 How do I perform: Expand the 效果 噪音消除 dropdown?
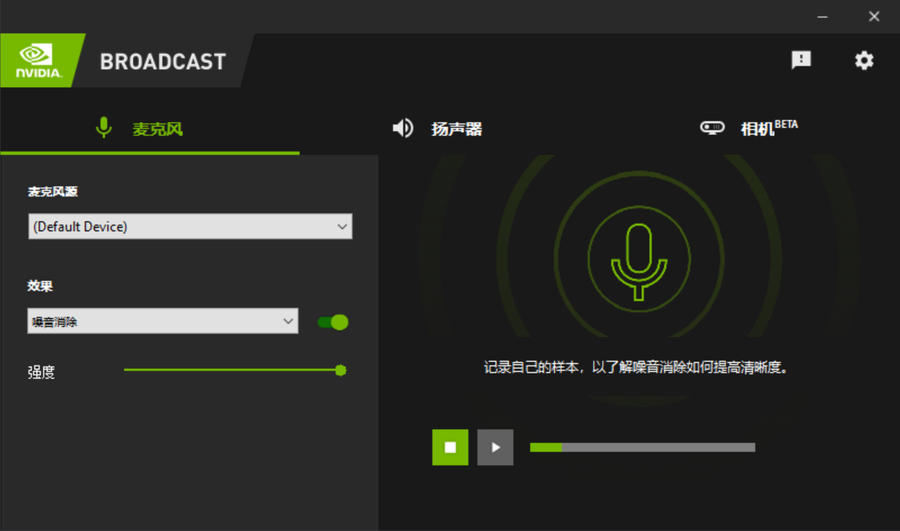pos(163,321)
